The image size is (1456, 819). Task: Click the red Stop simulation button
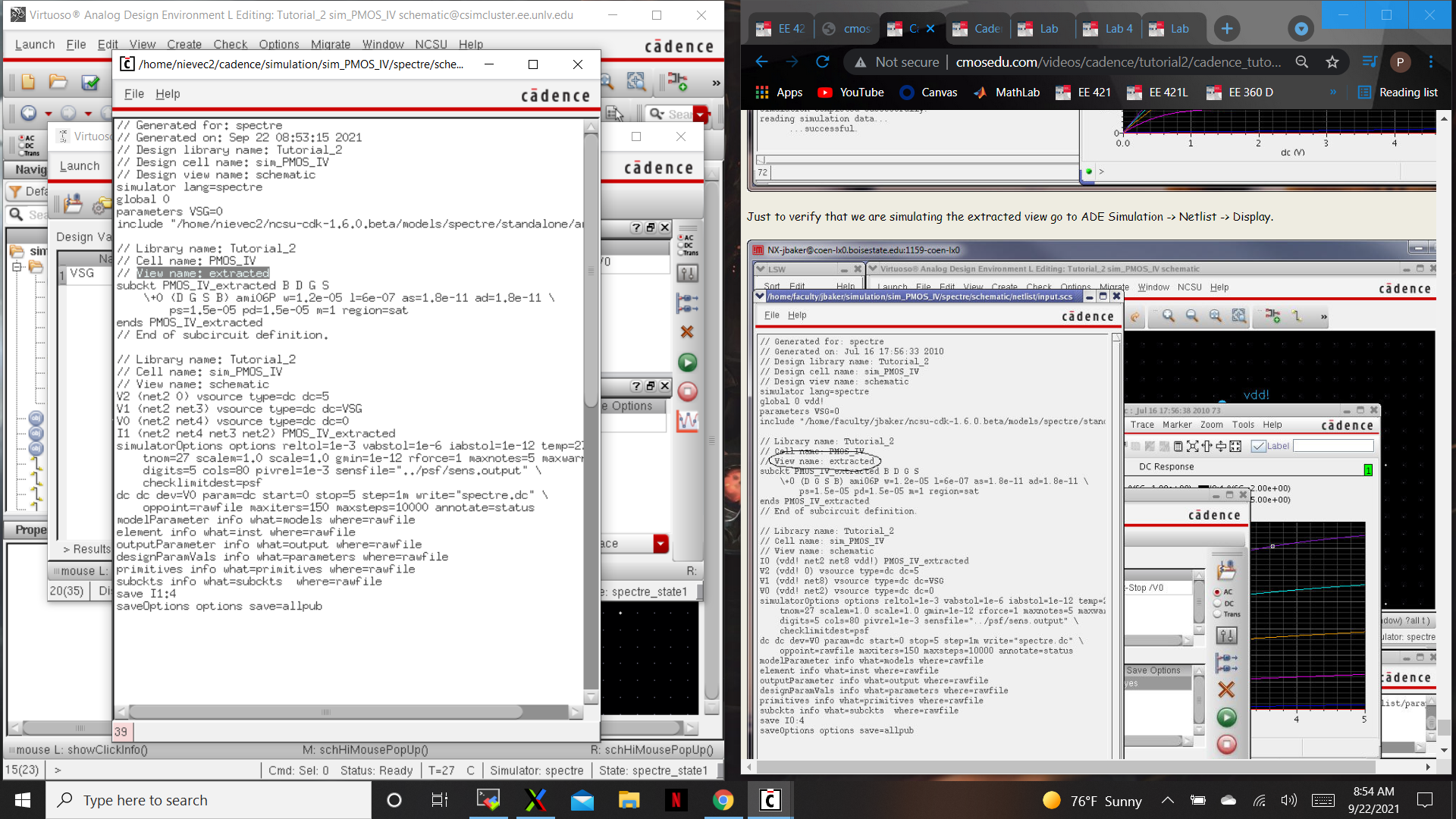click(687, 391)
